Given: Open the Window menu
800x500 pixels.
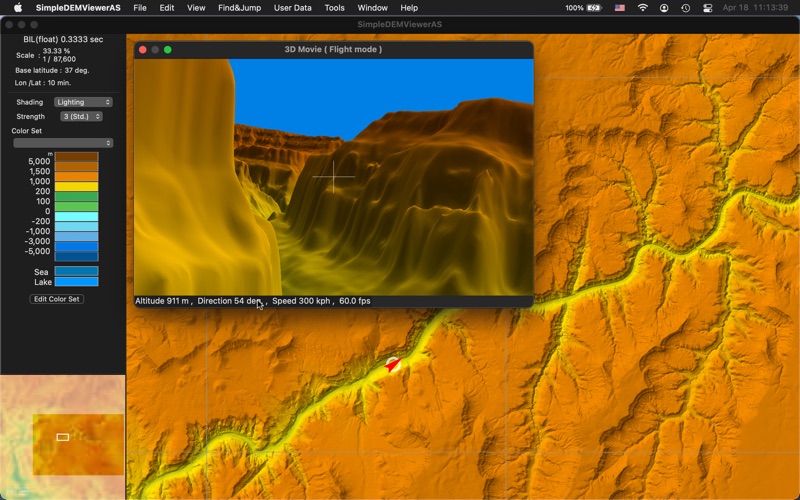Looking at the screenshot, I should click(372, 8).
